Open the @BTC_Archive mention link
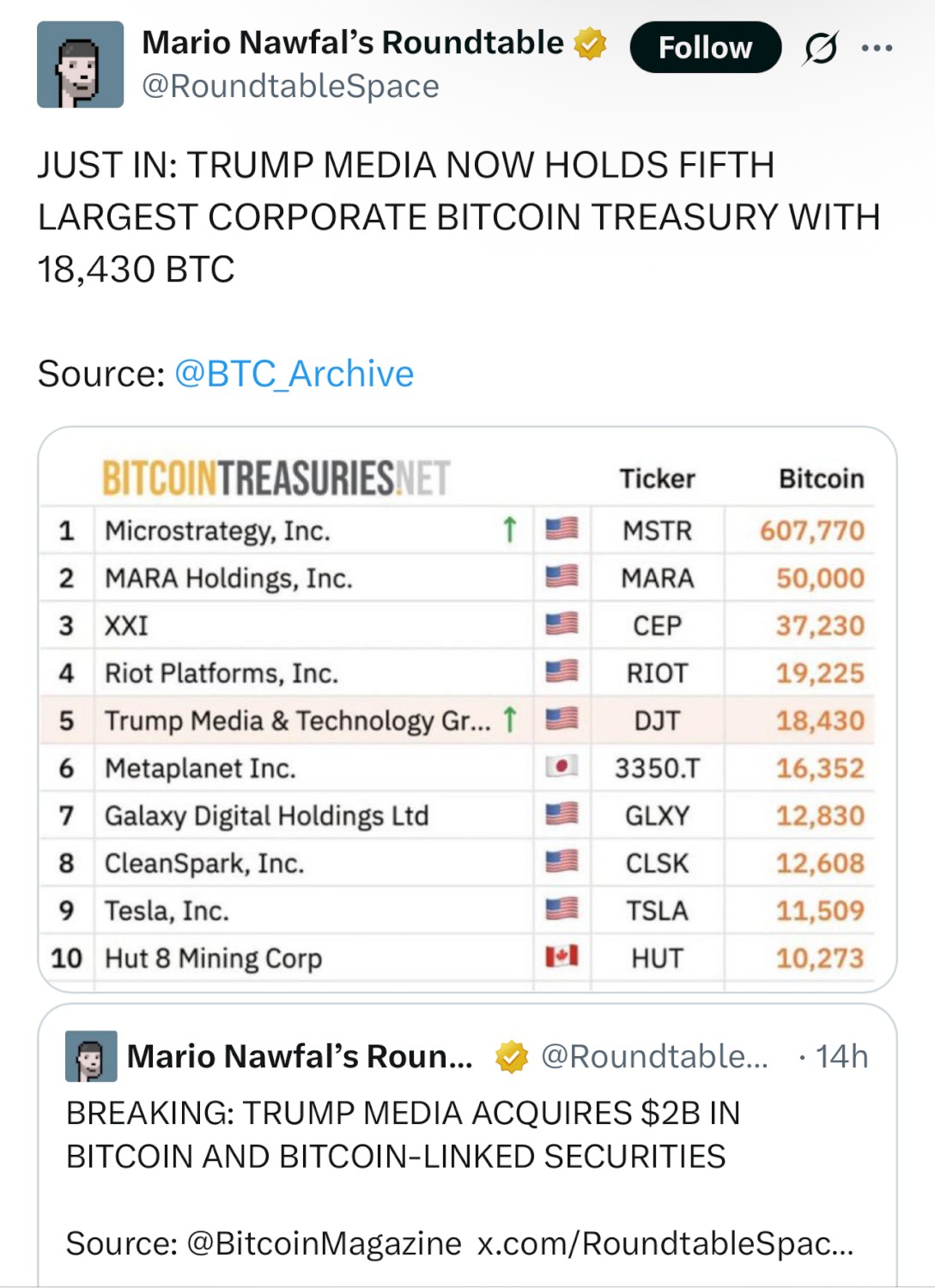 pos(294,374)
